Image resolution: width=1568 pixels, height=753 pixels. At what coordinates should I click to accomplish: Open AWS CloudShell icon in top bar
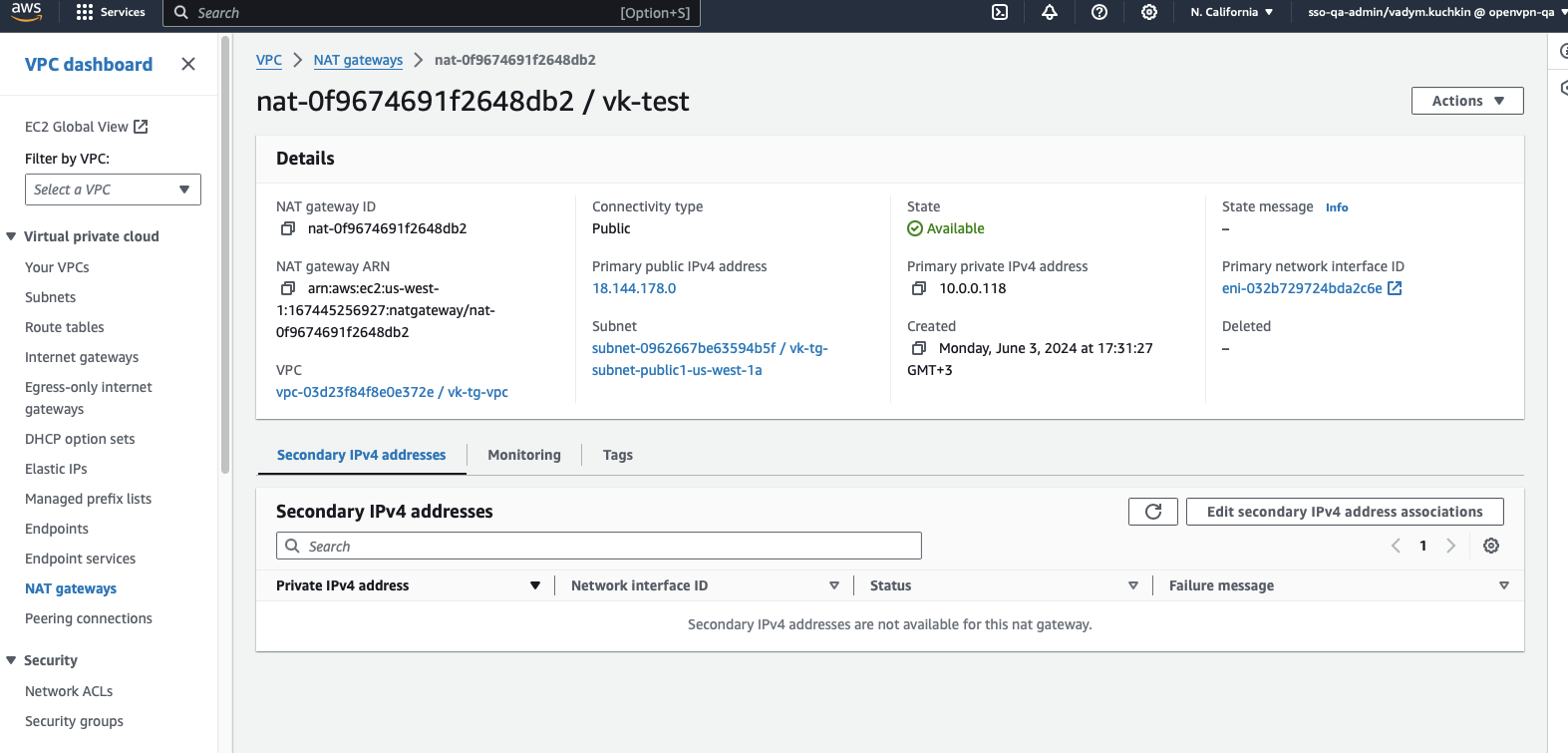tap(1000, 12)
